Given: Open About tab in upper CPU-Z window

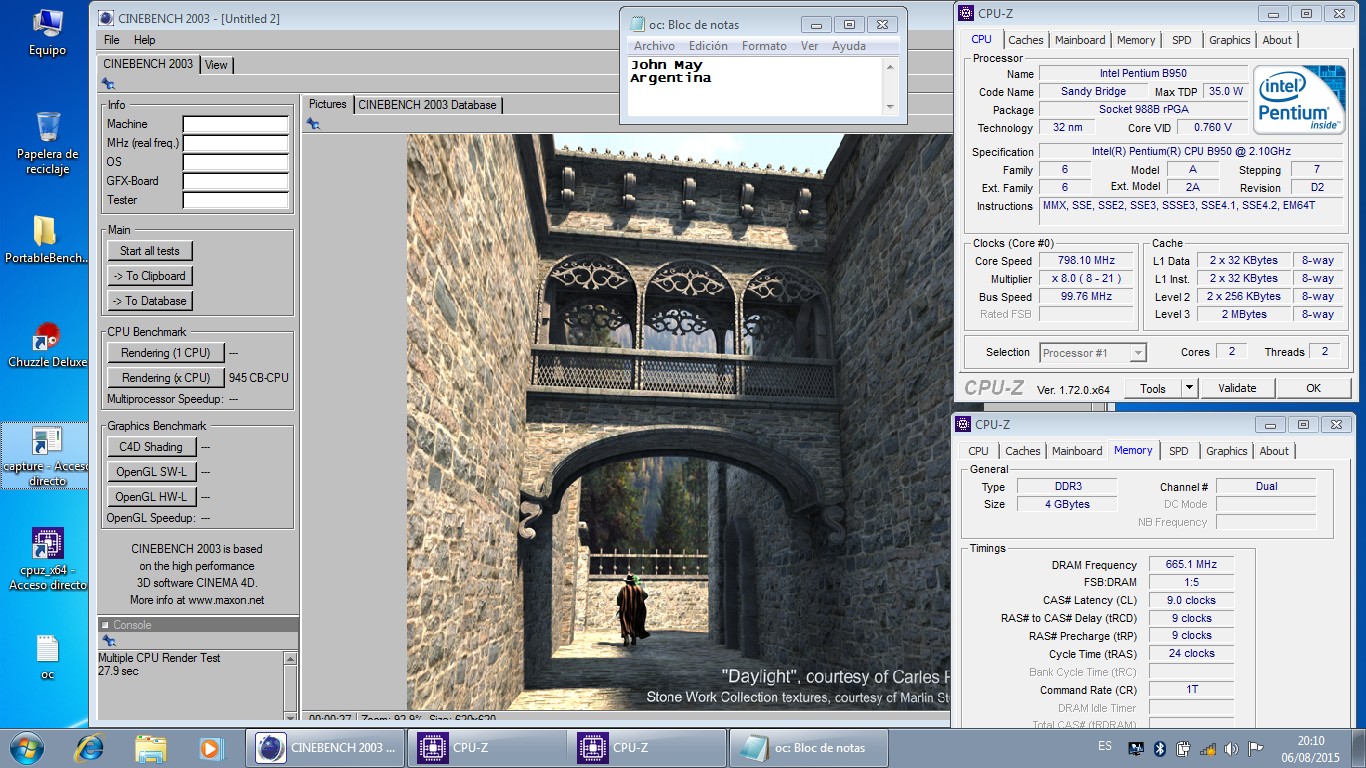Looking at the screenshot, I should point(1277,40).
